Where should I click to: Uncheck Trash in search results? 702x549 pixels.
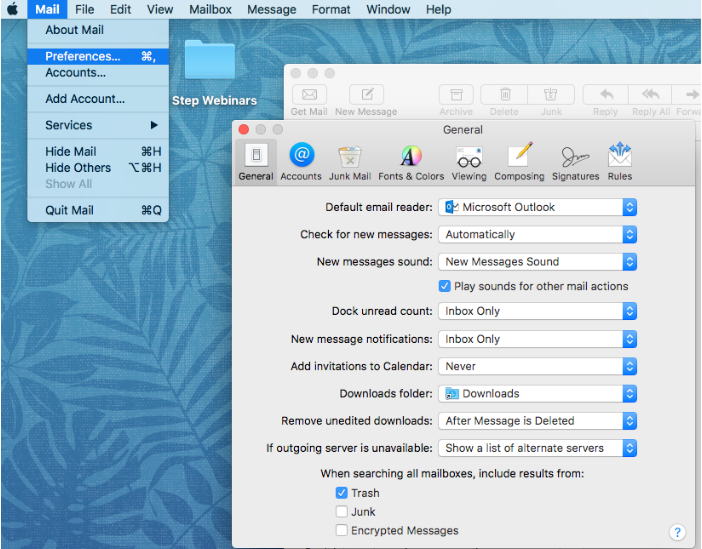click(342, 493)
